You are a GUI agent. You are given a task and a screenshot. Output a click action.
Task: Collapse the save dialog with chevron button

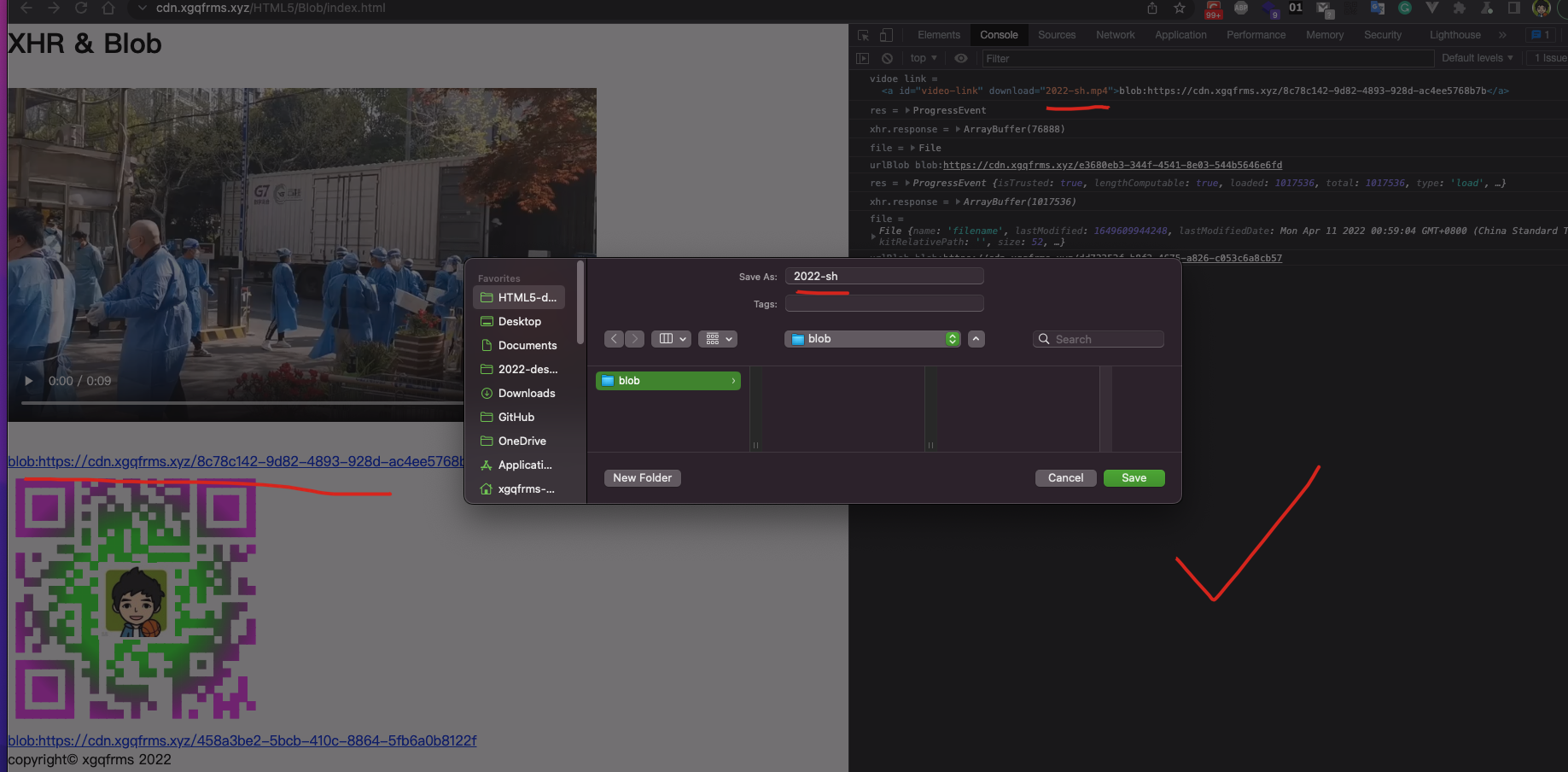pyautogui.click(x=976, y=339)
